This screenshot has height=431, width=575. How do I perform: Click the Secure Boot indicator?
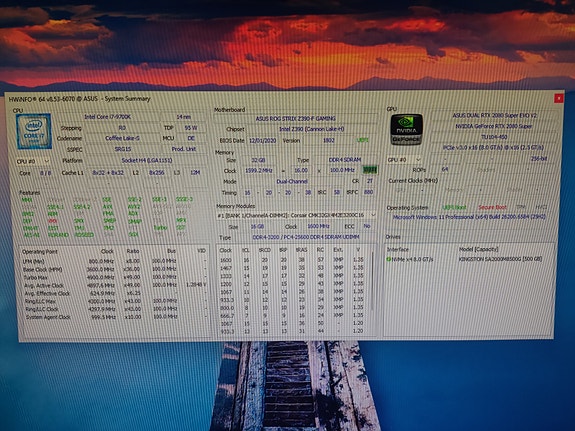click(x=492, y=207)
